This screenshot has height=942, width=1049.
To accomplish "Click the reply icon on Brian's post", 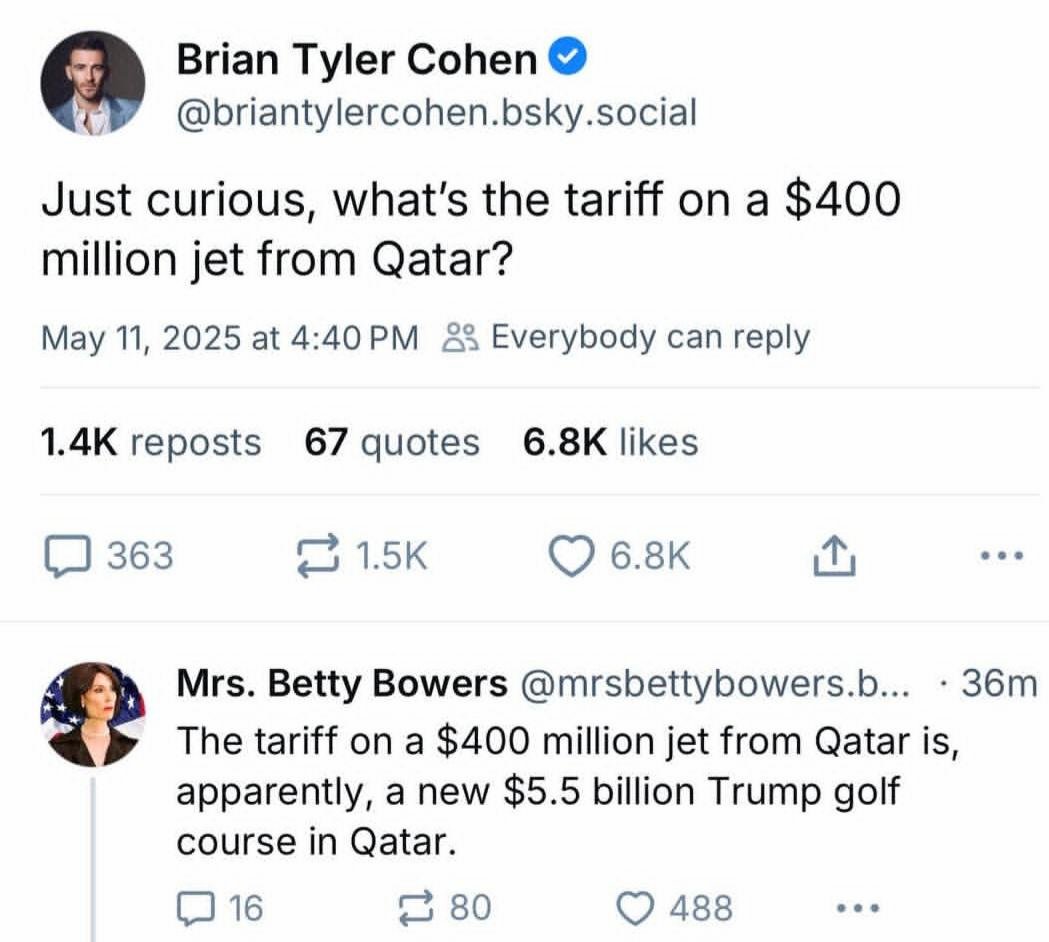I will 66,556.
